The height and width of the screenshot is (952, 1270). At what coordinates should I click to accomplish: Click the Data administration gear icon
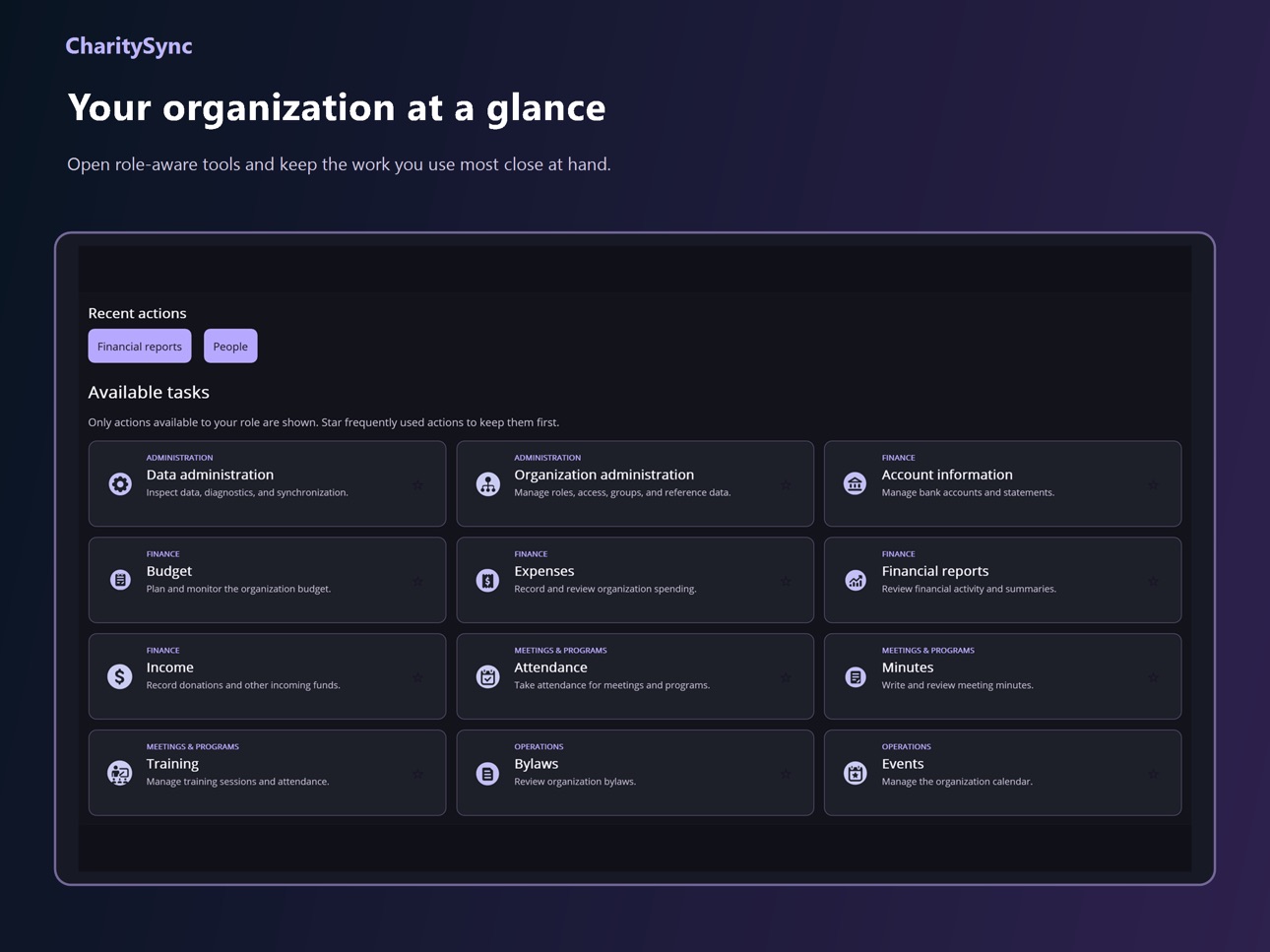click(x=120, y=483)
